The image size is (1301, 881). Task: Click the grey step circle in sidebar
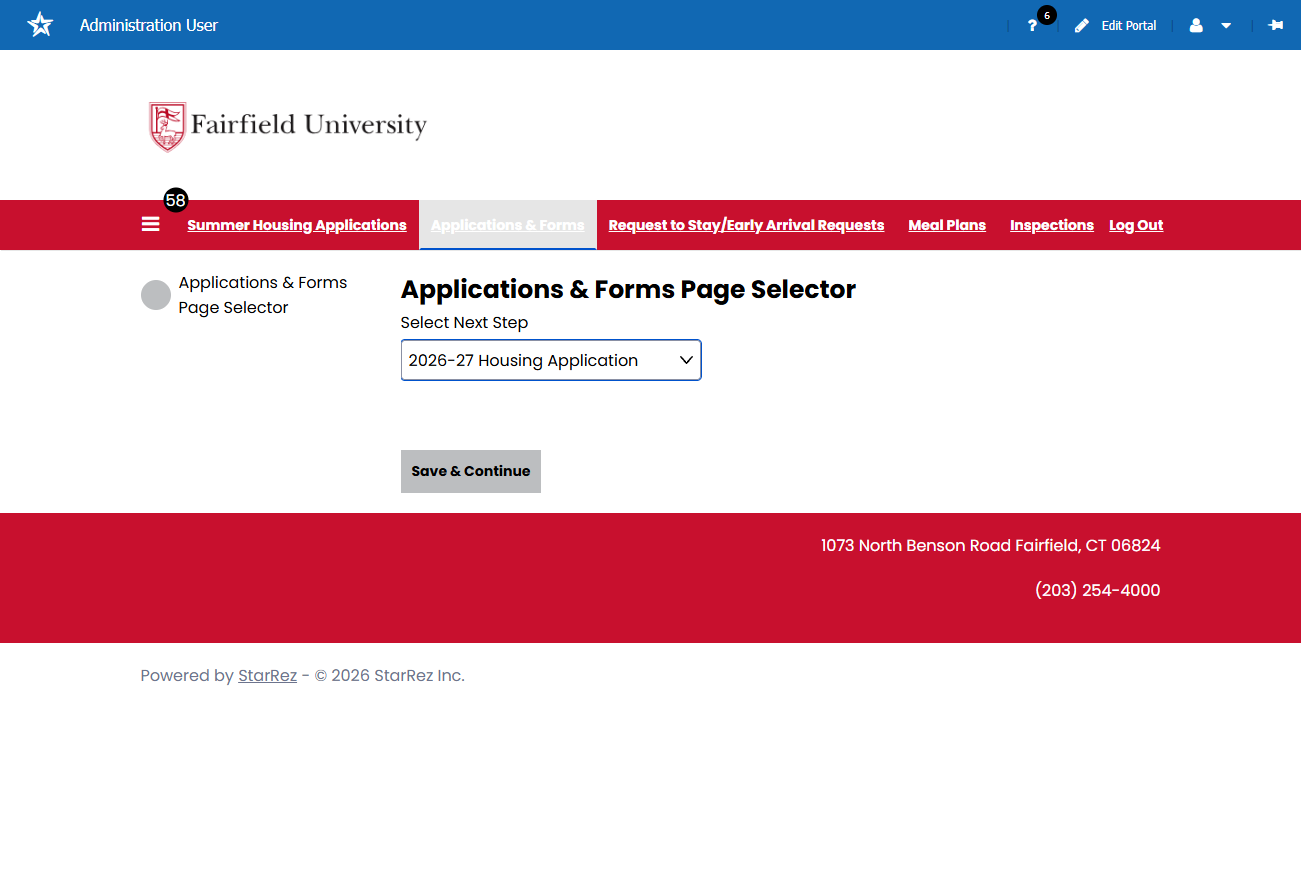[156, 295]
